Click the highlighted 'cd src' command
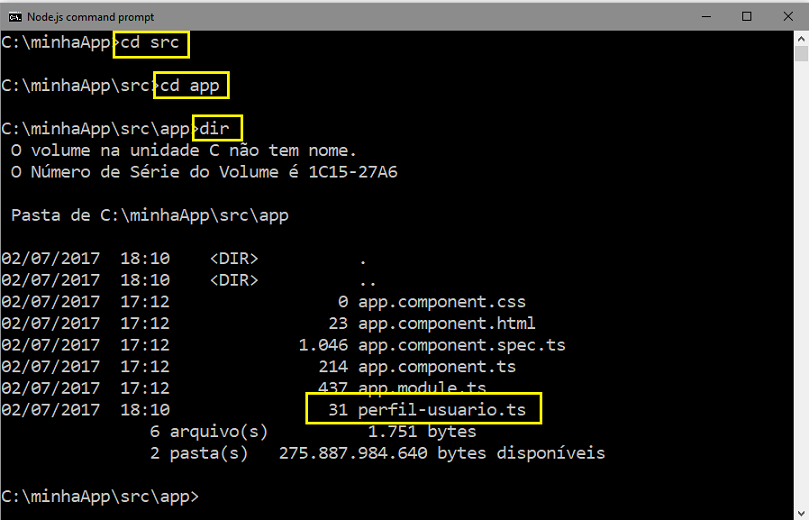809x520 pixels. tap(151, 44)
